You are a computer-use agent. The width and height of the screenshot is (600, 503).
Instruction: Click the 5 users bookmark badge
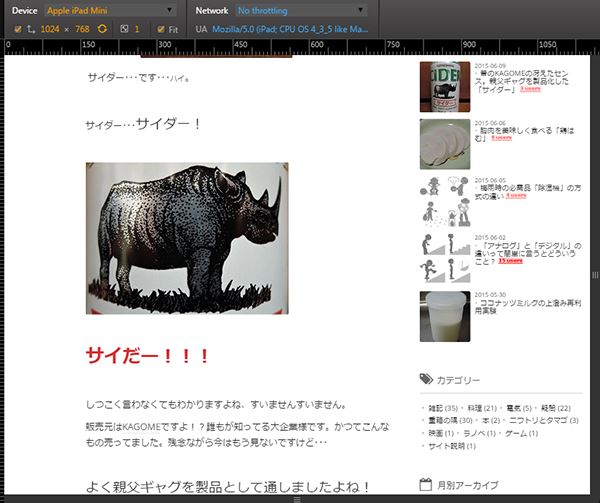(501, 138)
